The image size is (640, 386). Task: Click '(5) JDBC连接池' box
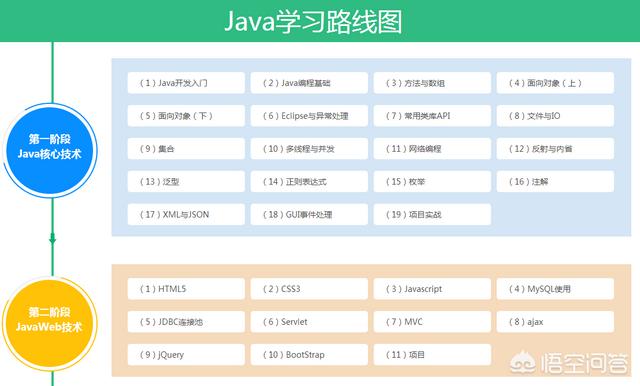pyautogui.click(x=186, y=322)
